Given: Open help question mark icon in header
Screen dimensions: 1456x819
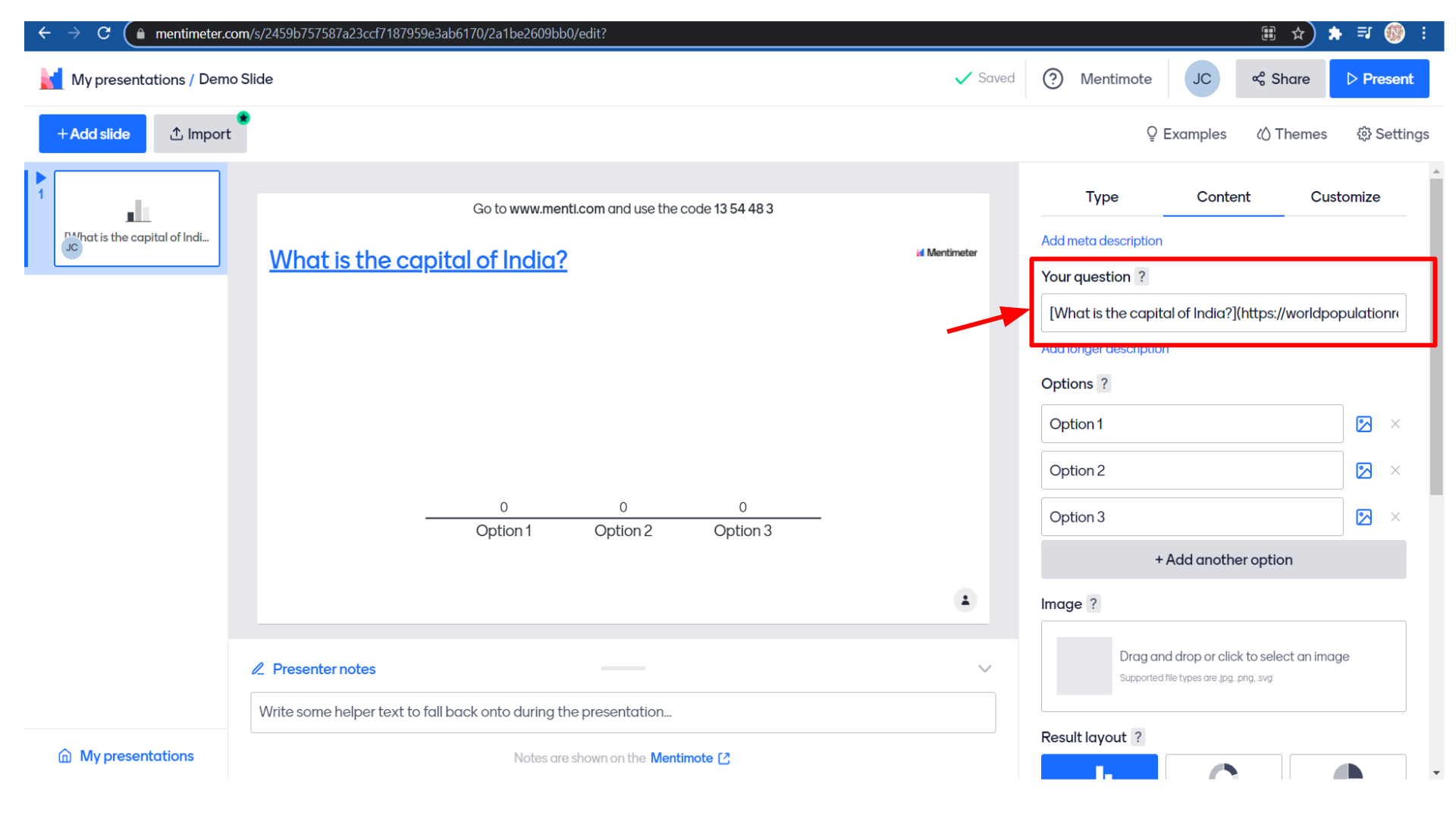Looking at the screenshot, I should (1053, 79).
